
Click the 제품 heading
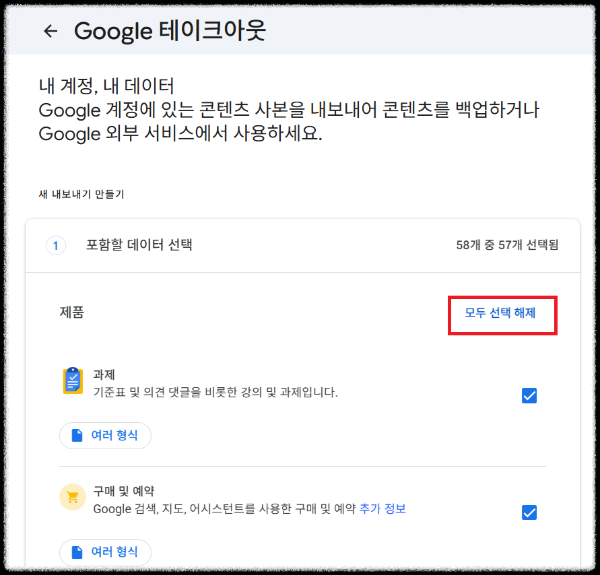72,312
